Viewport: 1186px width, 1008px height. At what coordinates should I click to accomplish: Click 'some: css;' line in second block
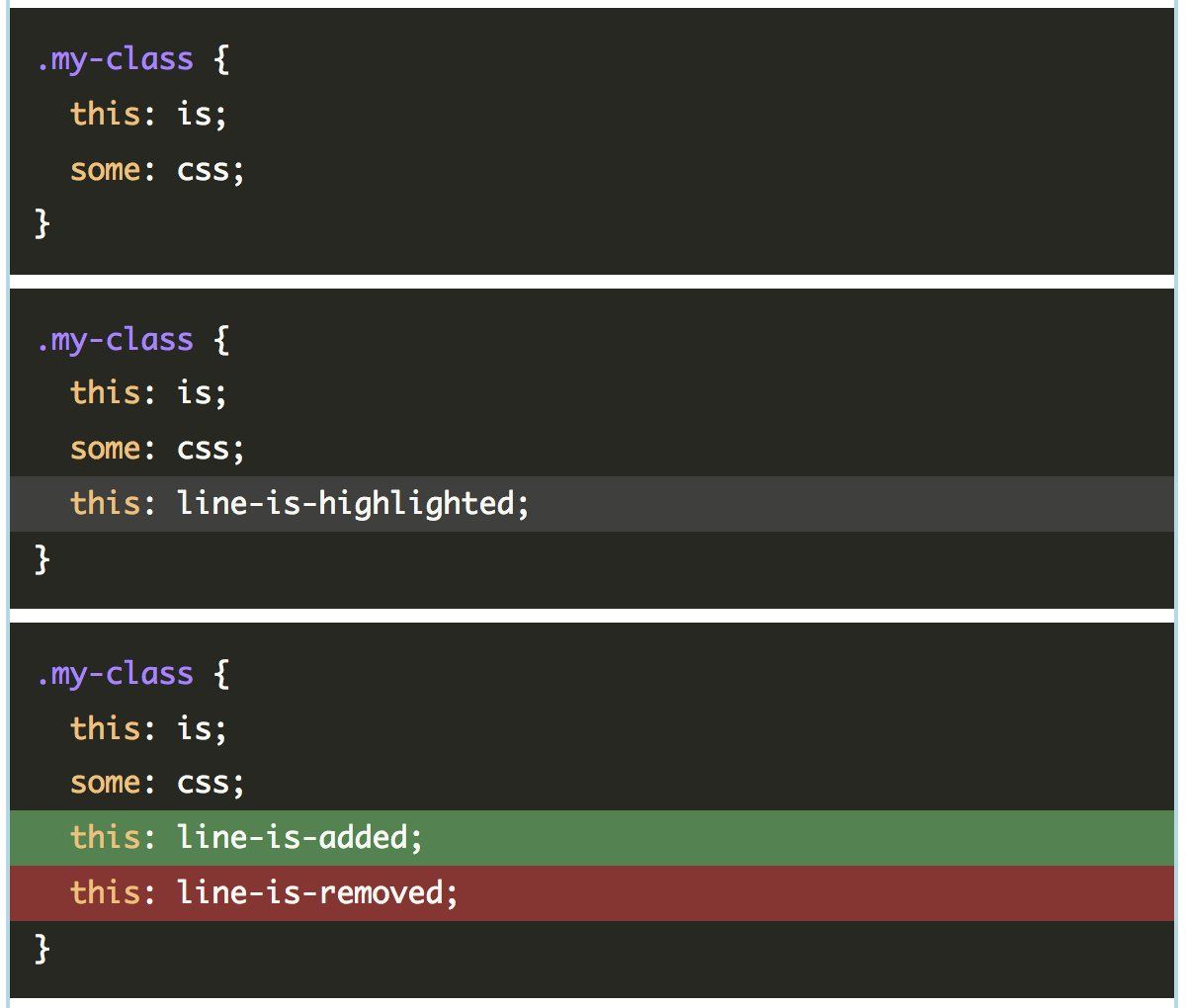[x=157, y=449]
